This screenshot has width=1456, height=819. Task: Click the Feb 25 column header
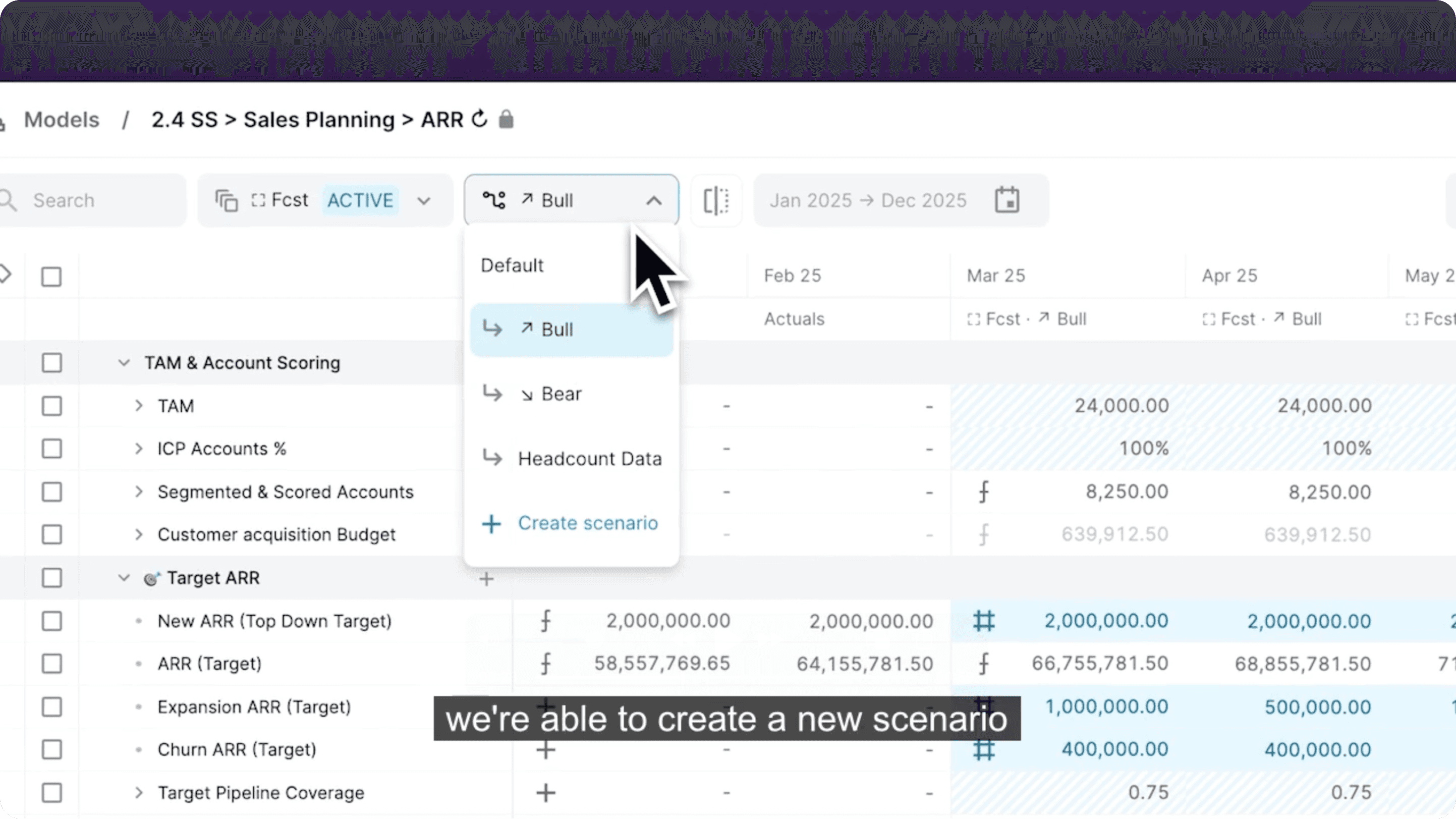click(x=793, y=276)
